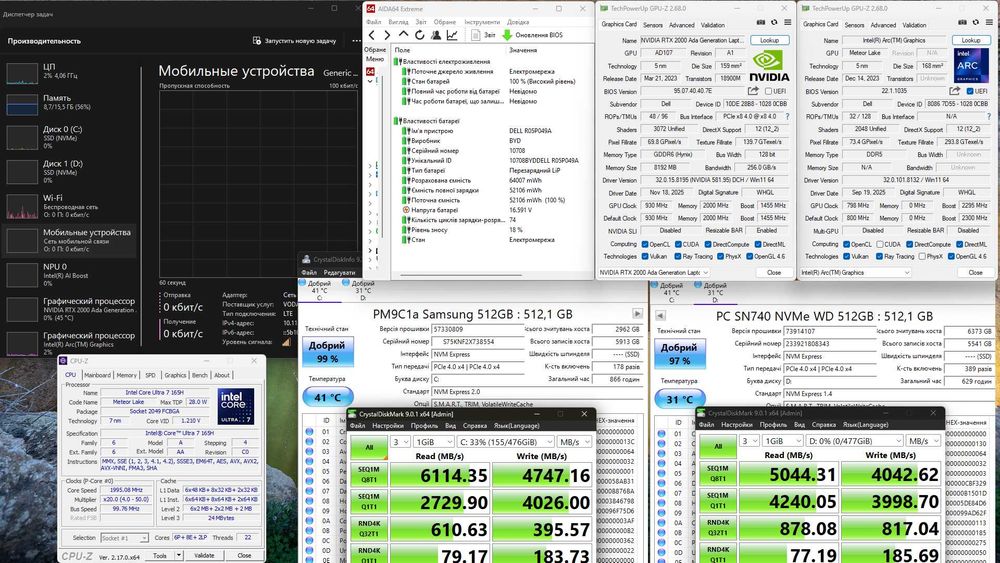Go back with AIDA64 left arrow
Screen dimensions: 1000x563
pos(372,35)
